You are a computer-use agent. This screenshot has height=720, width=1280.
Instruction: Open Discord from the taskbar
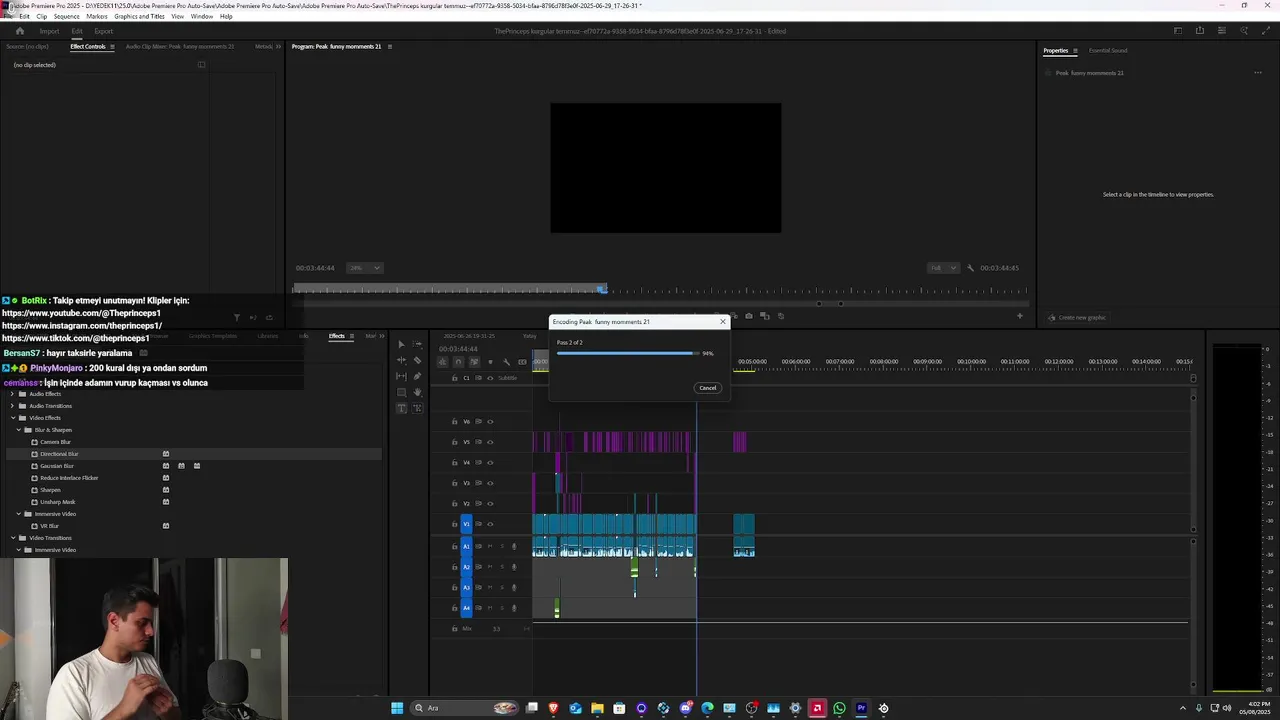[685, 708]
